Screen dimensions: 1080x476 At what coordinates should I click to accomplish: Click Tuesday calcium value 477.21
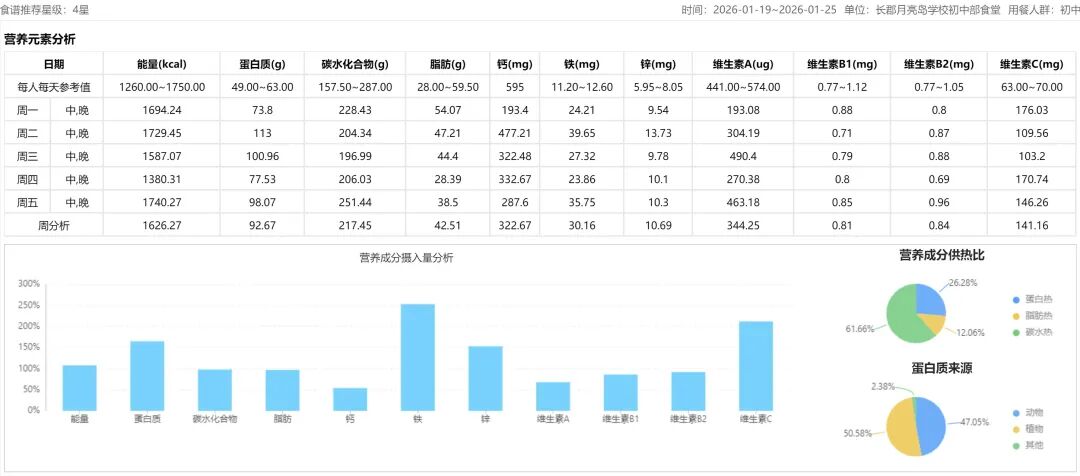point(514,133)
